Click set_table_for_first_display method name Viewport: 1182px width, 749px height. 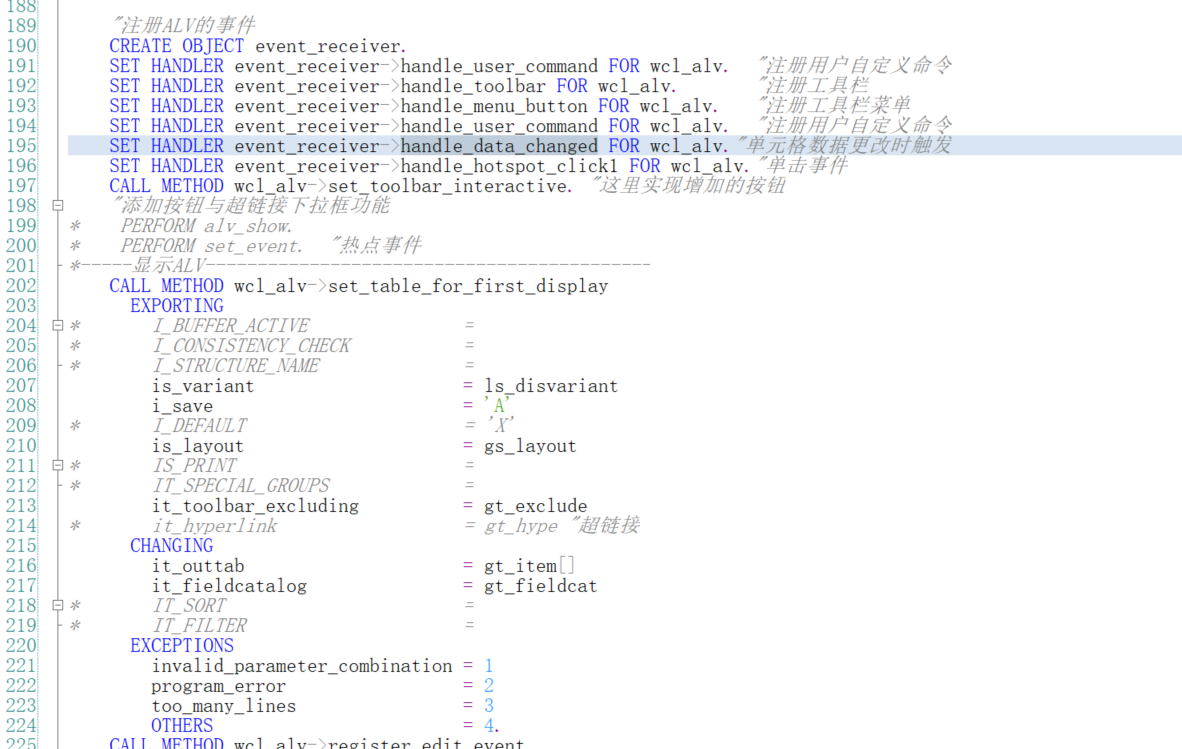click(x=468, y=286)
